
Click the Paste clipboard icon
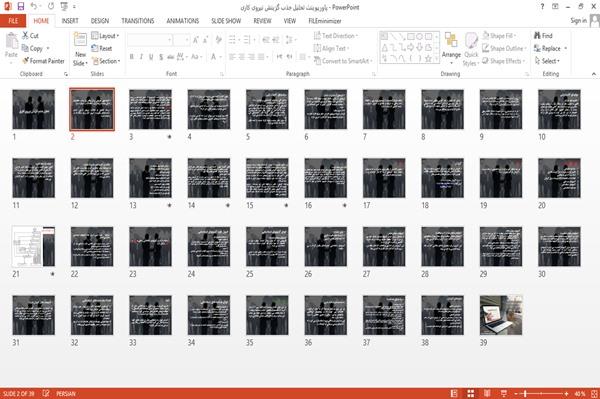pyautogui.click(x=11, y=41)
